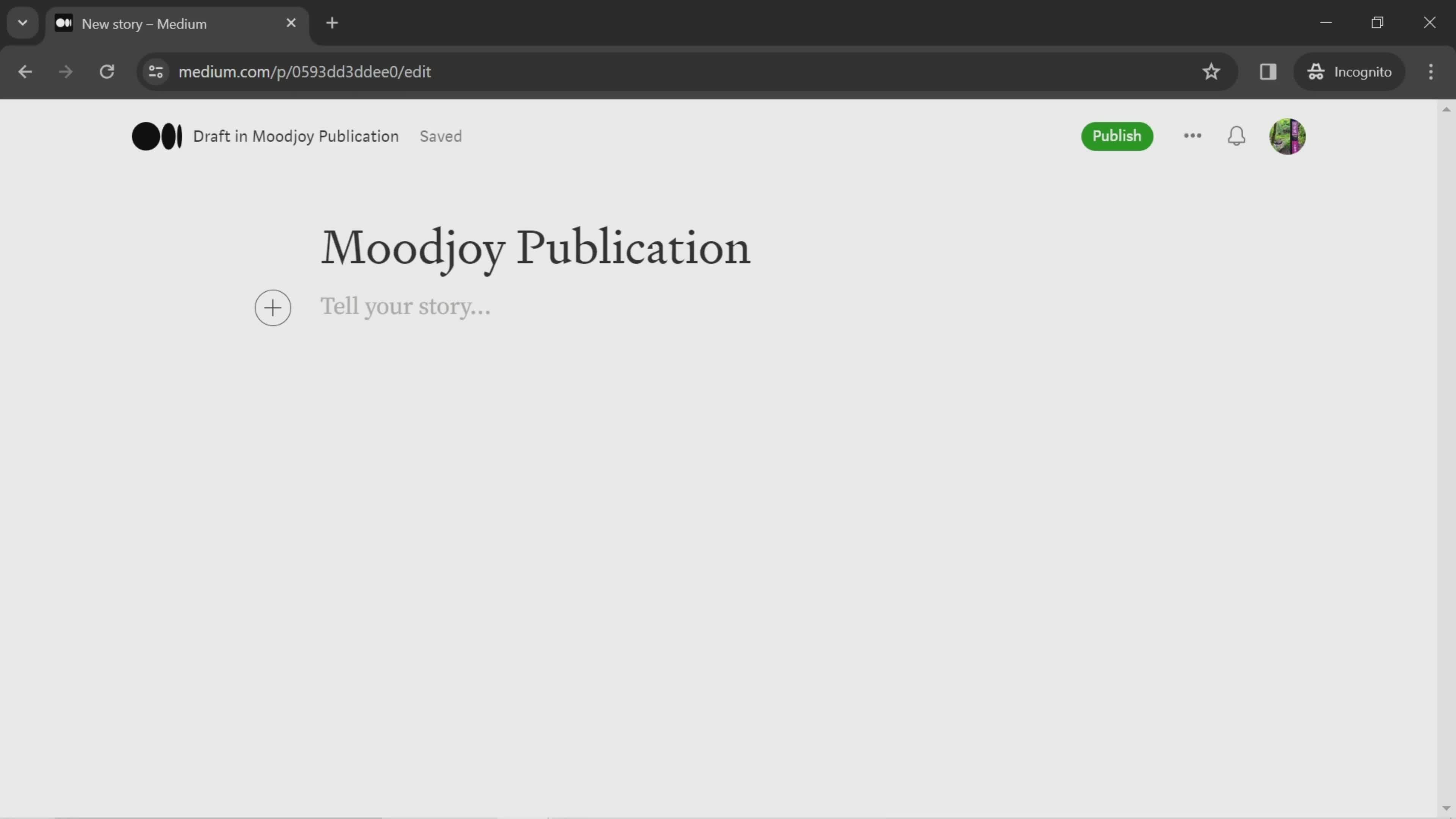Click the Saved status indicator text
The width and height of the screenshot is (1456, 819).
pyautogui.click(x=441, y=136)
